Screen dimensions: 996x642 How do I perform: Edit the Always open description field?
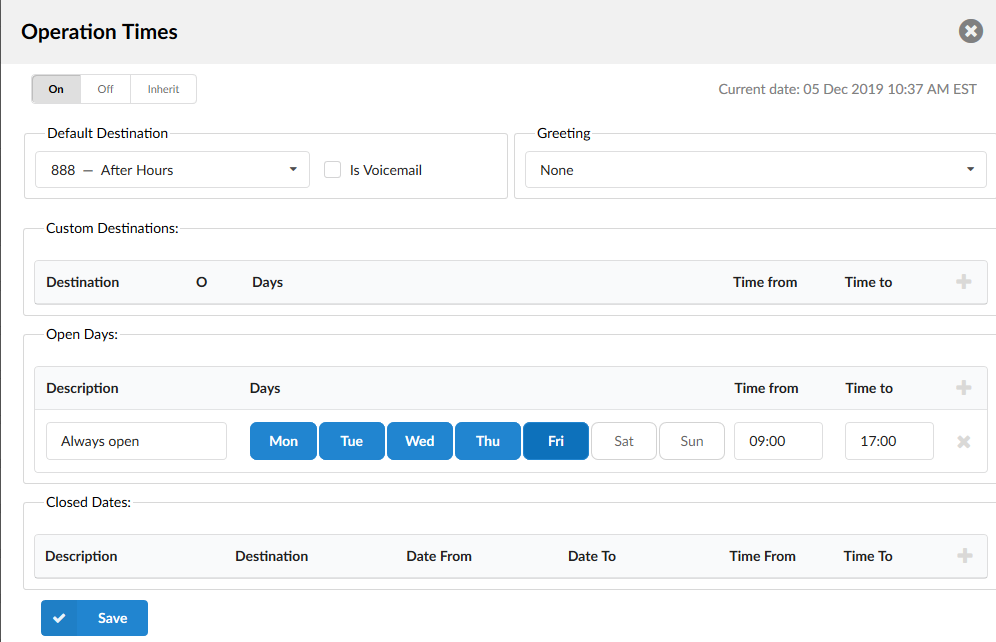coord(136,441)
